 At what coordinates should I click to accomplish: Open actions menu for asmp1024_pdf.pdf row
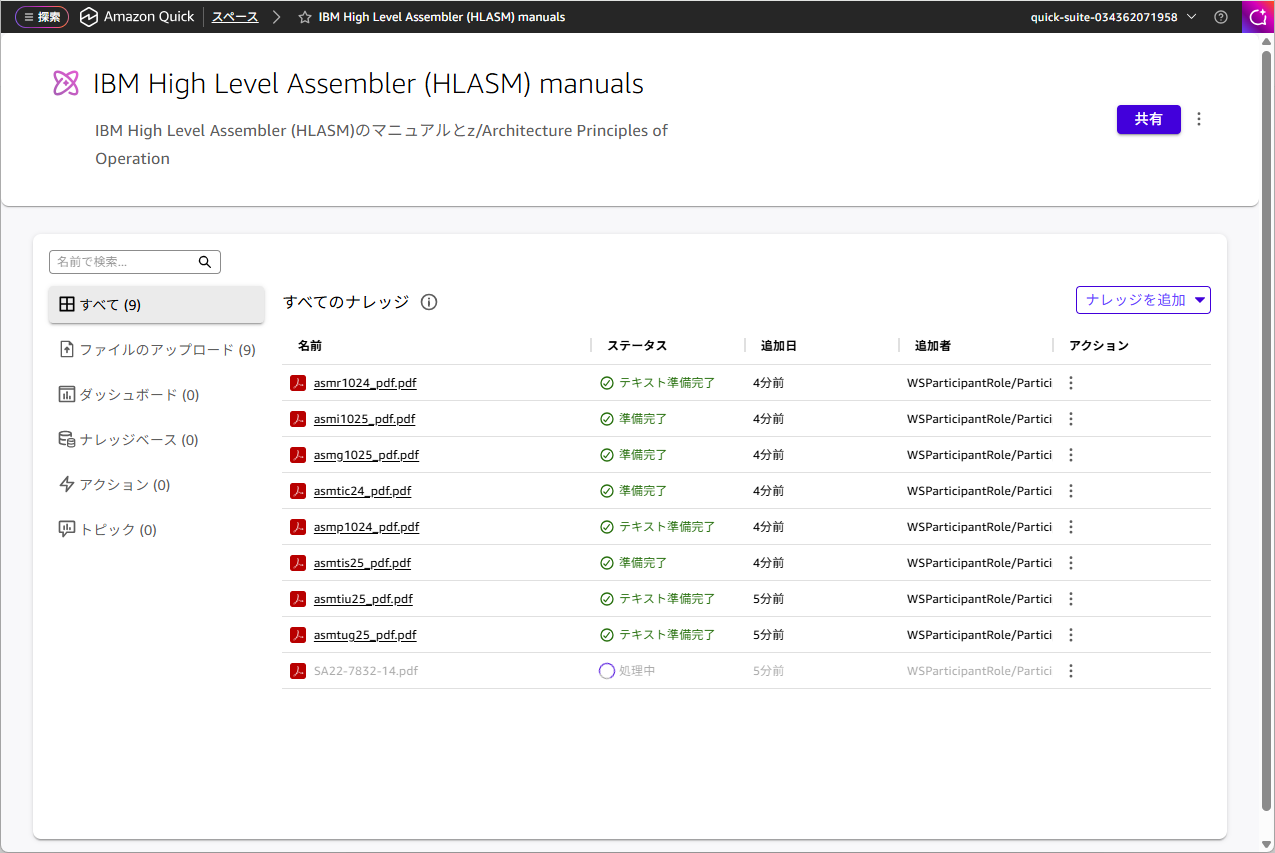coord(1071,527)
